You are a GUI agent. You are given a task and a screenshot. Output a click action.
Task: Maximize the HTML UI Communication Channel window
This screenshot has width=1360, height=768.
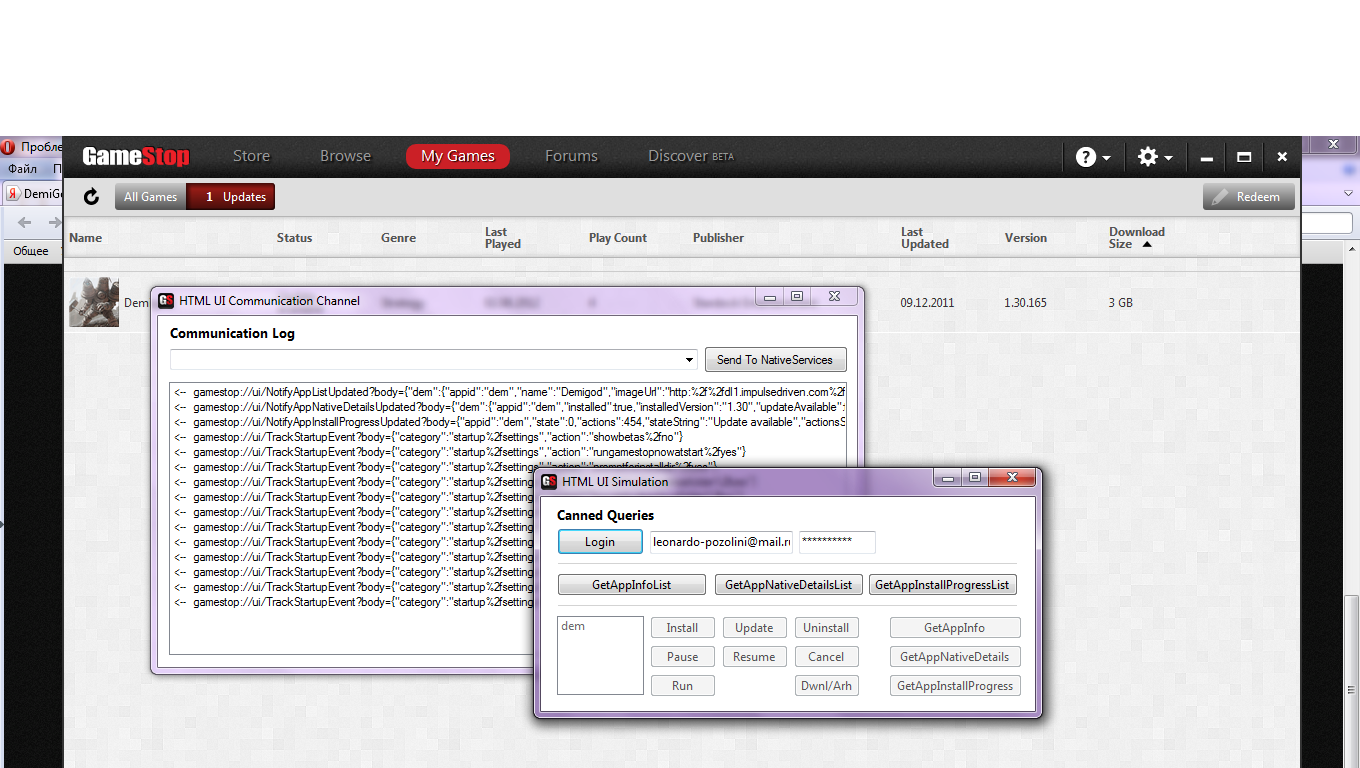[x=797, y=296]
